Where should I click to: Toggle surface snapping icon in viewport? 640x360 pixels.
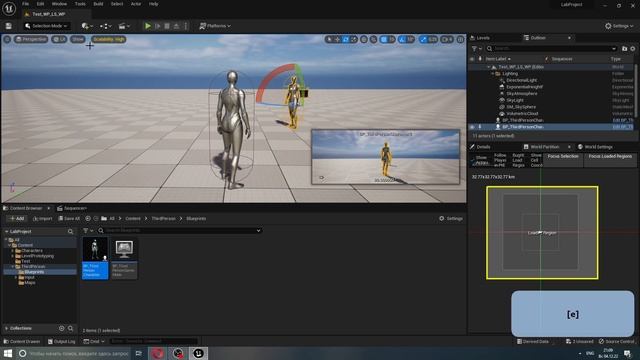[x=373, y=39]
